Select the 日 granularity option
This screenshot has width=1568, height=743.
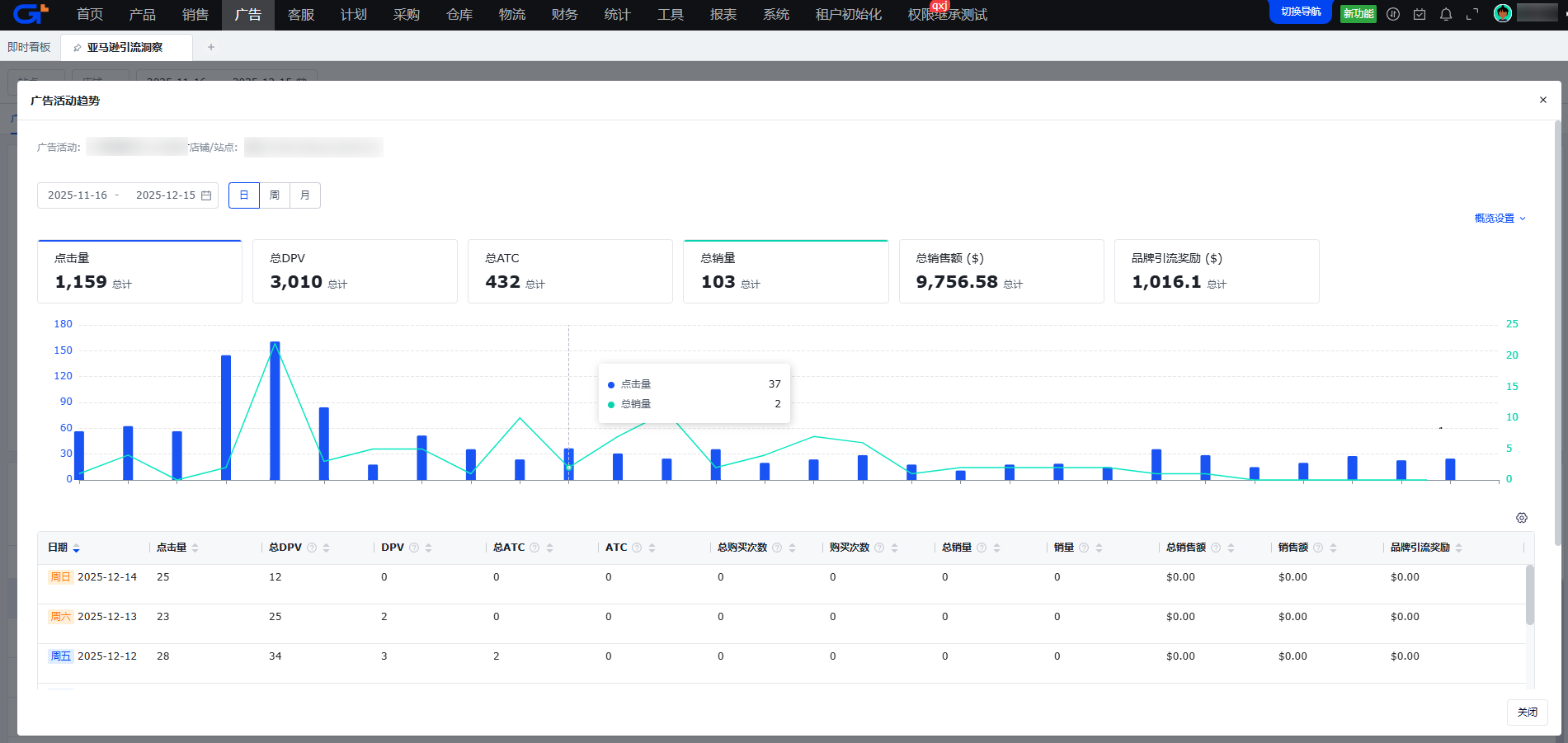[x=244, y=195]
